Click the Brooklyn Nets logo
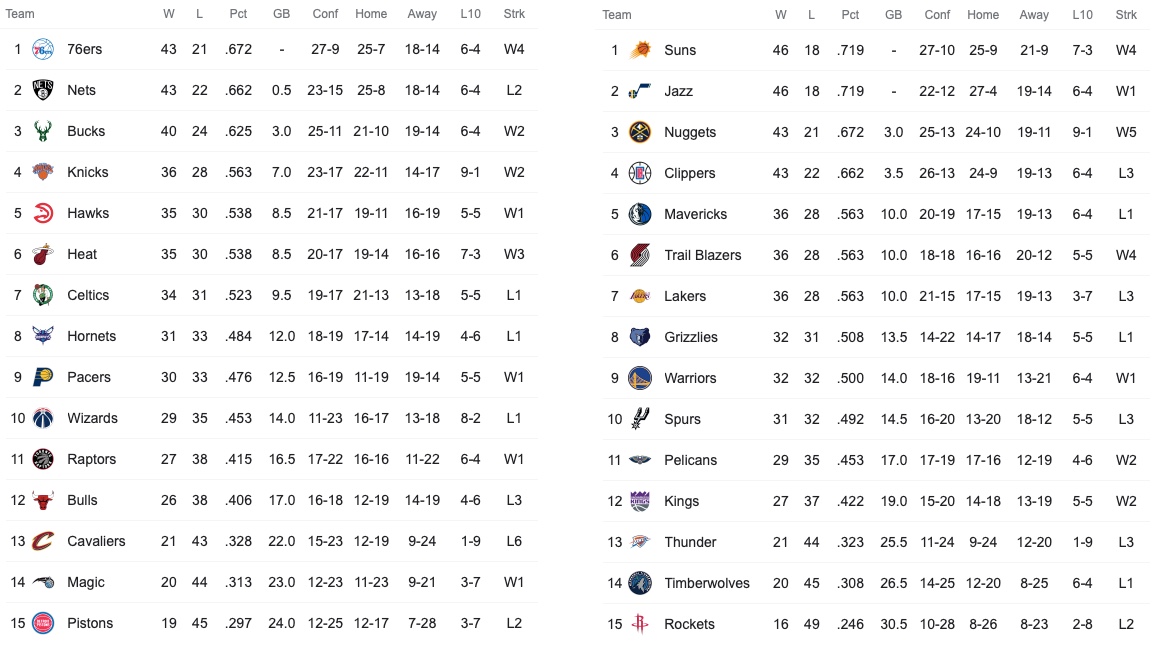 click(43, 90)
